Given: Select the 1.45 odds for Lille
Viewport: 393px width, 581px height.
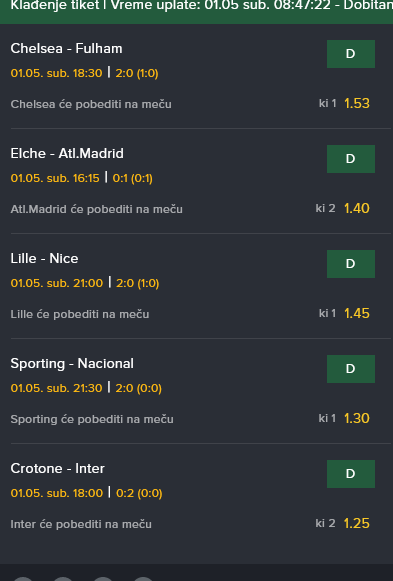Looking at the screenshot, I should click(x=357, y=313).
